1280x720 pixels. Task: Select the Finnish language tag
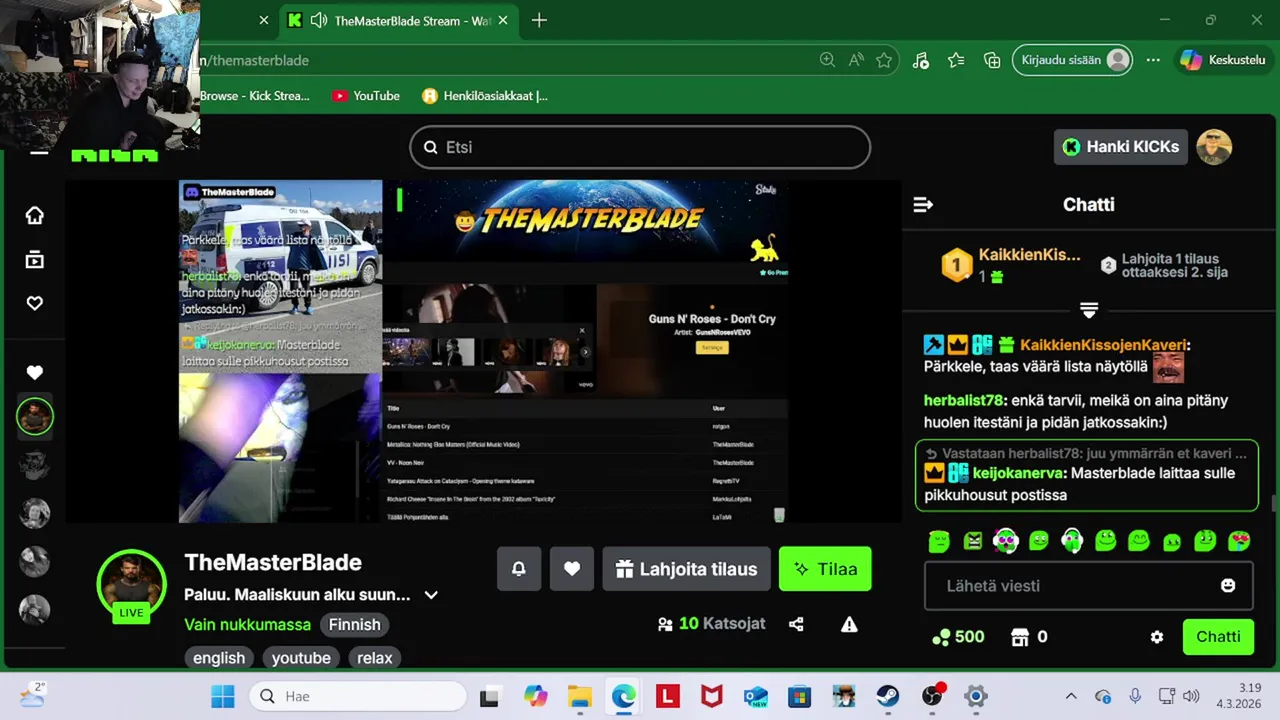pos(355,625)
